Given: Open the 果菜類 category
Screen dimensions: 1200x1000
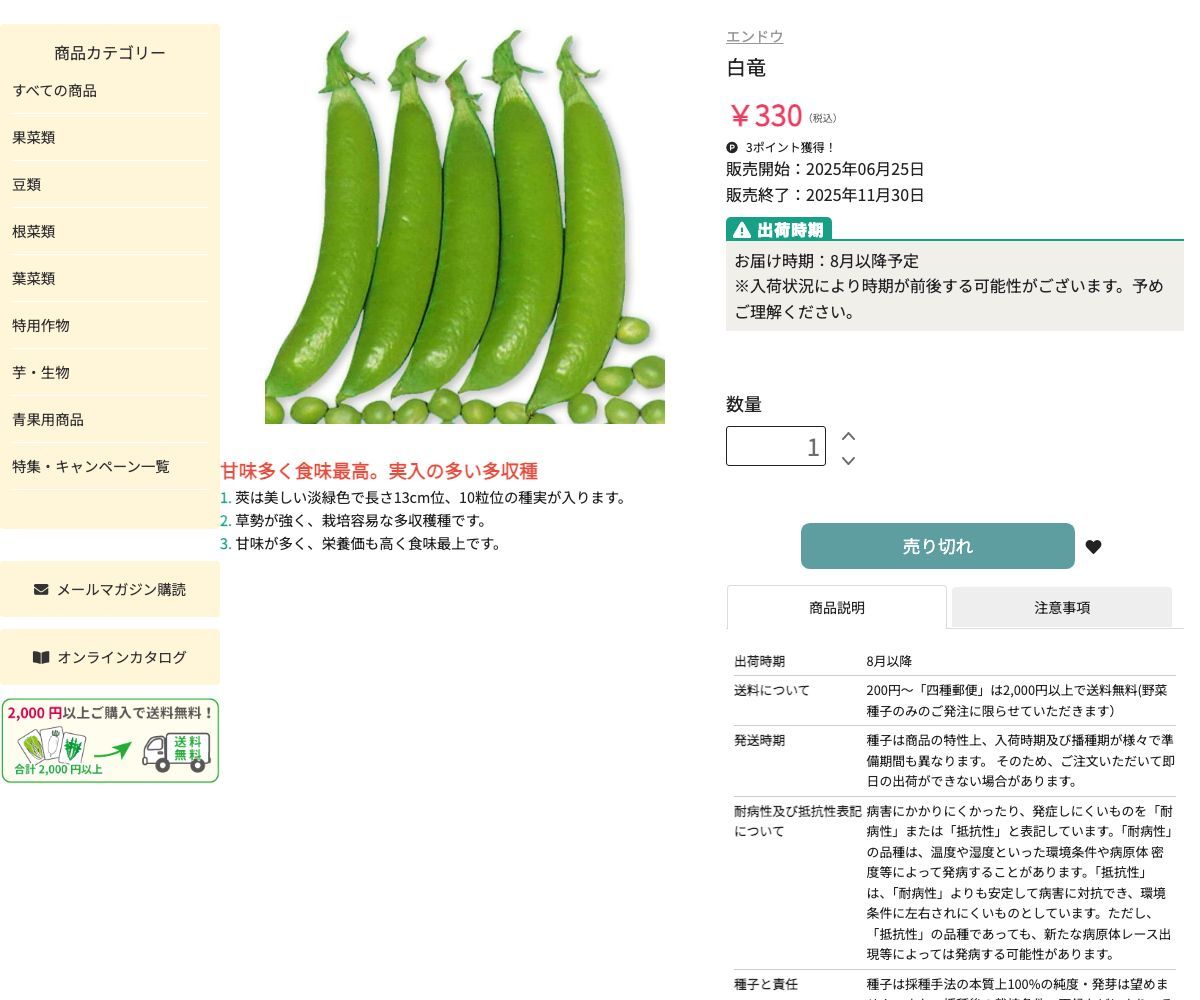Looking at the screenshot, I should (x=33, y=137).
